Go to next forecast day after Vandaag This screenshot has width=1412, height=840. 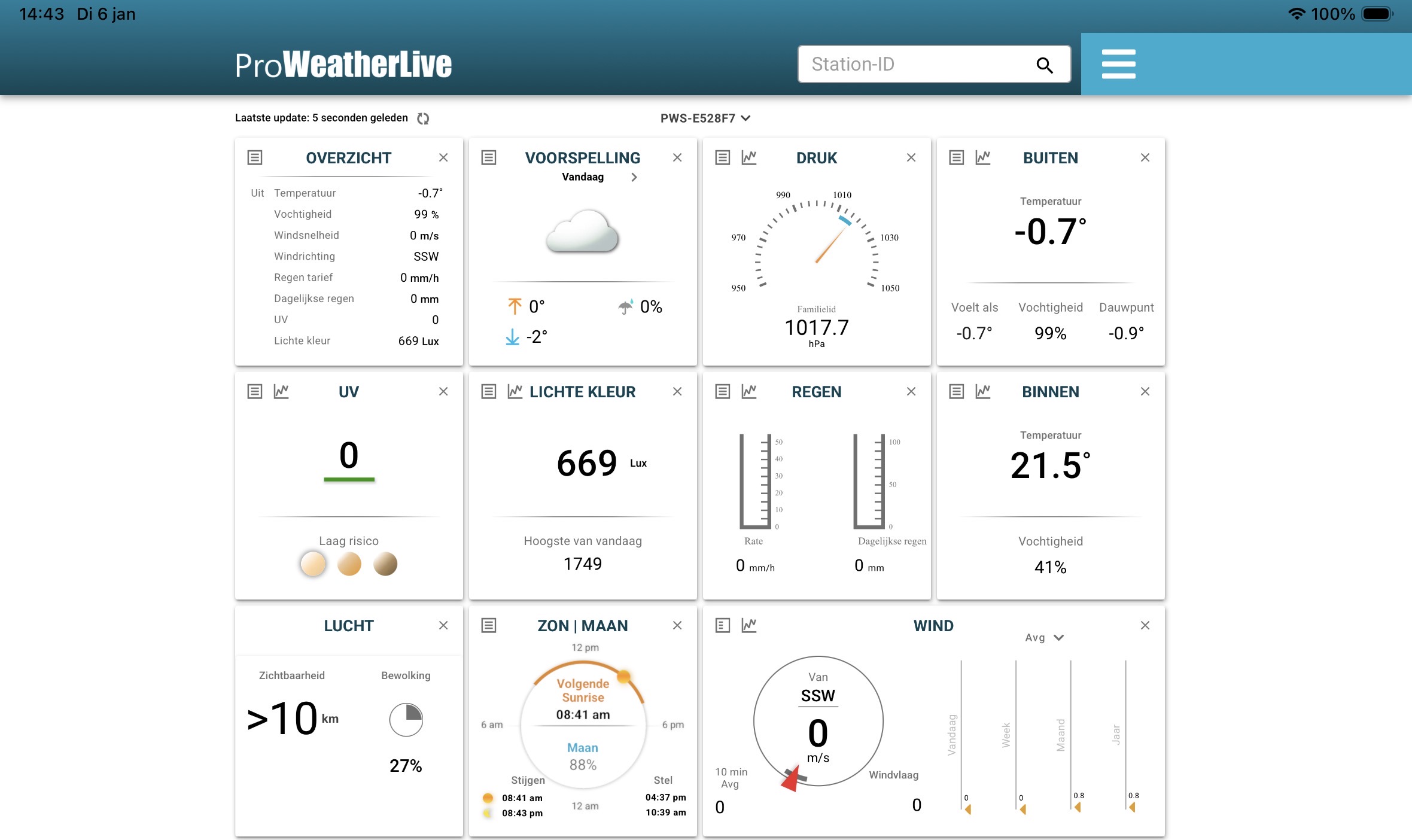(x=634, y=177)
